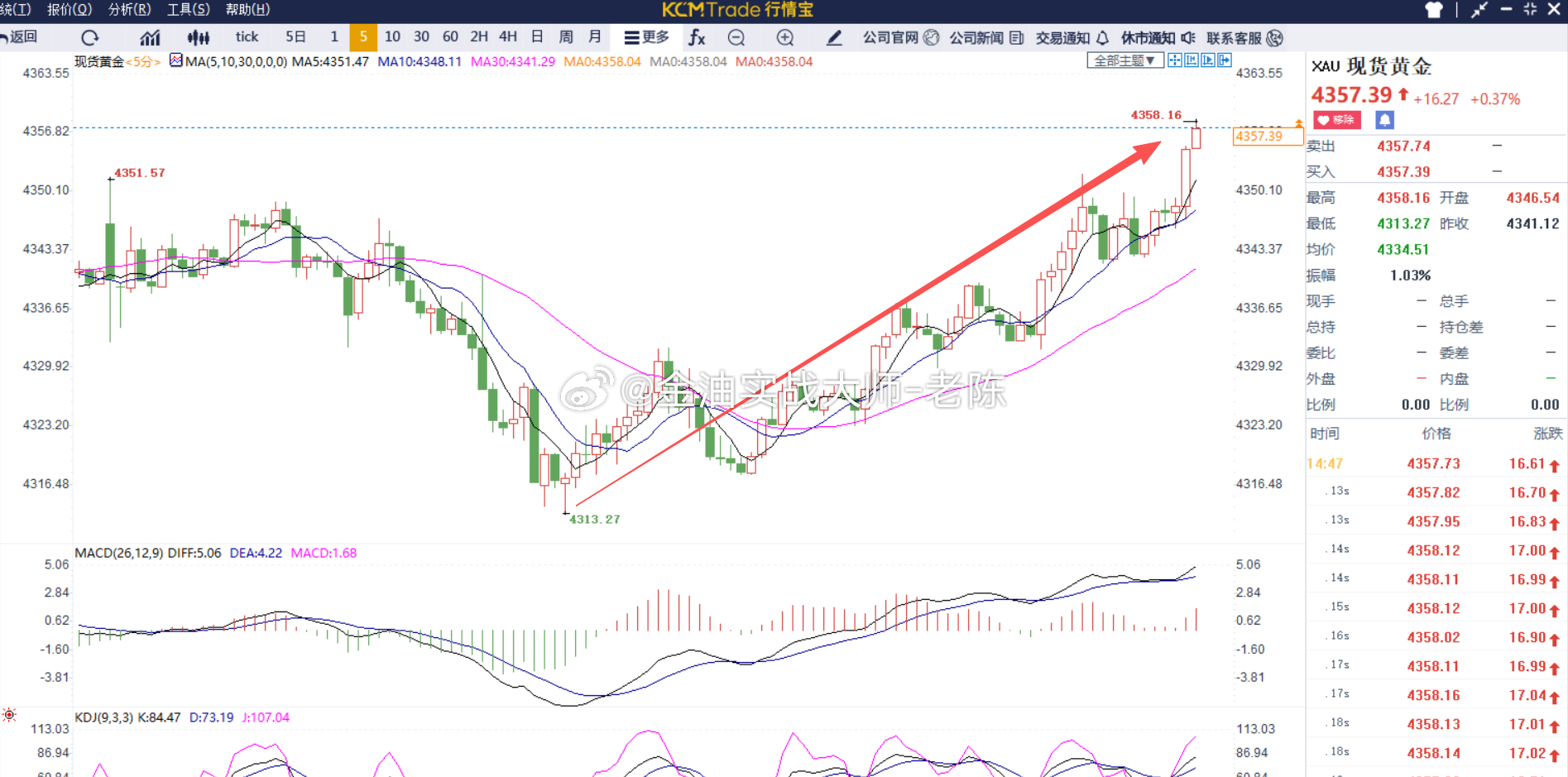1568x777 pixels.
Task: Click the sun icon beside KDJ panel
Action: coord(9,715)
